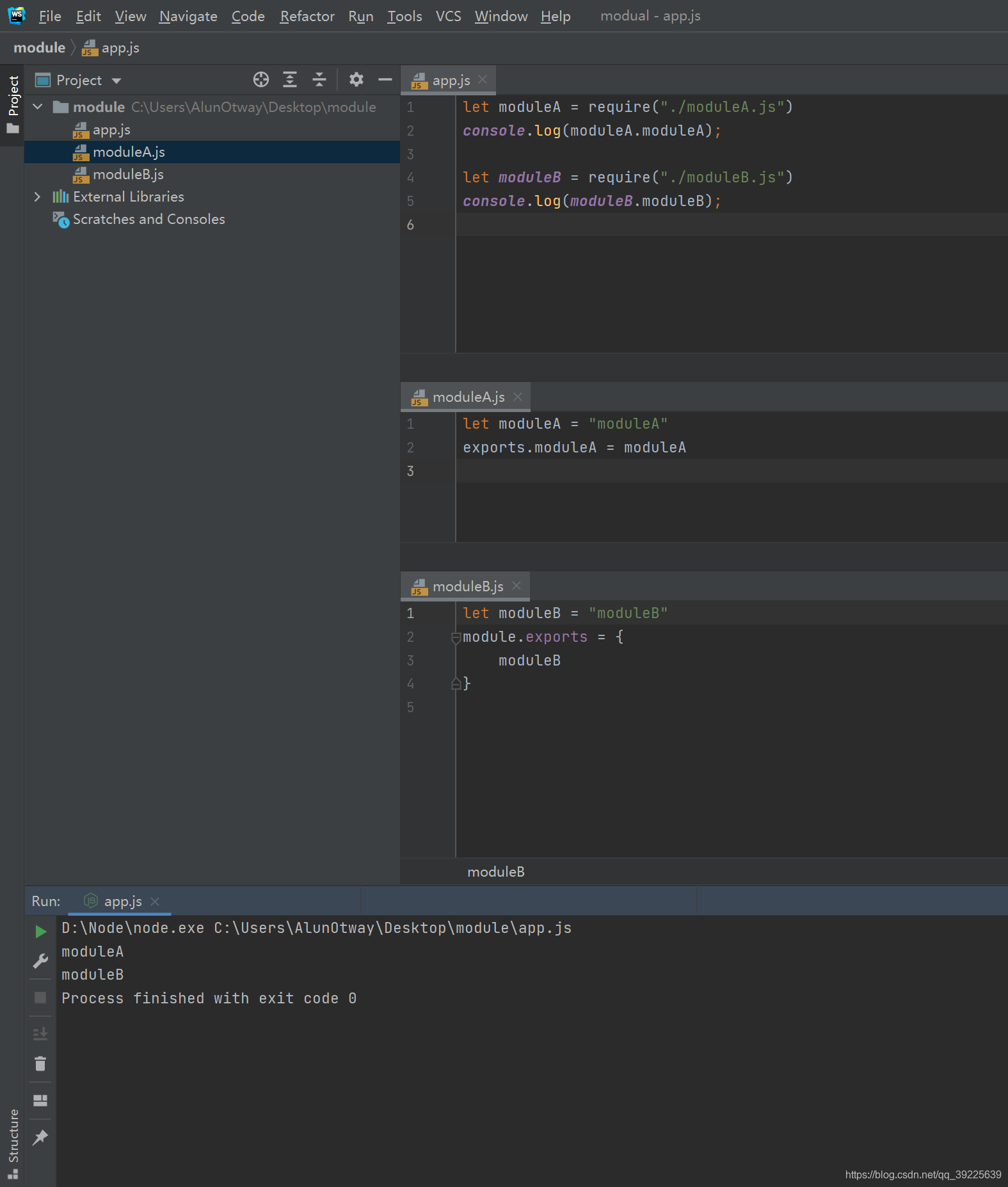Click the moduleB output line in console

click(x=93, y=975)
